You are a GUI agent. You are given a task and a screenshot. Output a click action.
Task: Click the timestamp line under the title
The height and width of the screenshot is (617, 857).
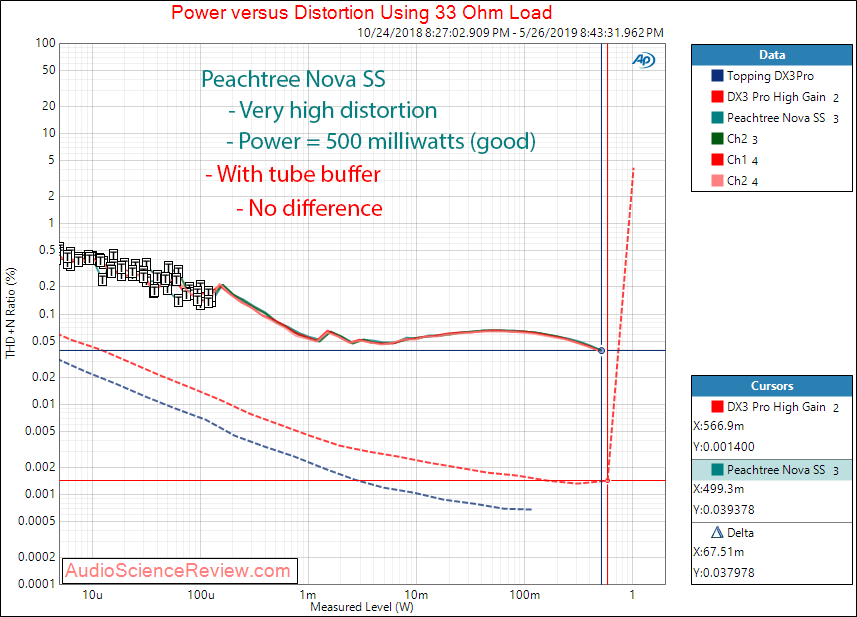pos(510,33)
